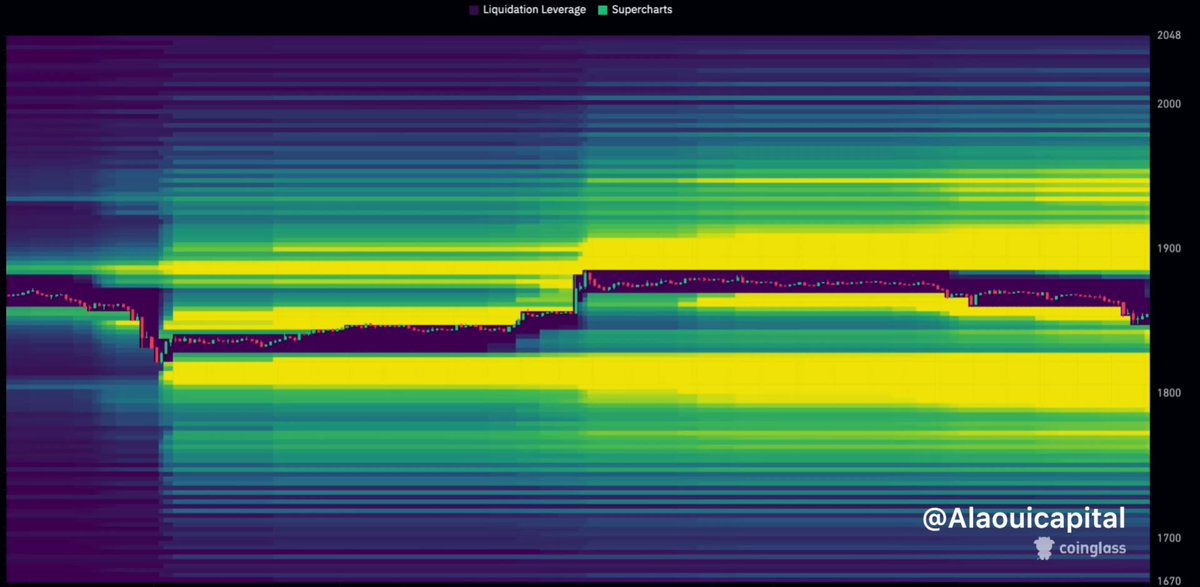Screen dimensions: 1200x587
Task: Click the 1670 price axis label
Action: tap(1170, 580)
